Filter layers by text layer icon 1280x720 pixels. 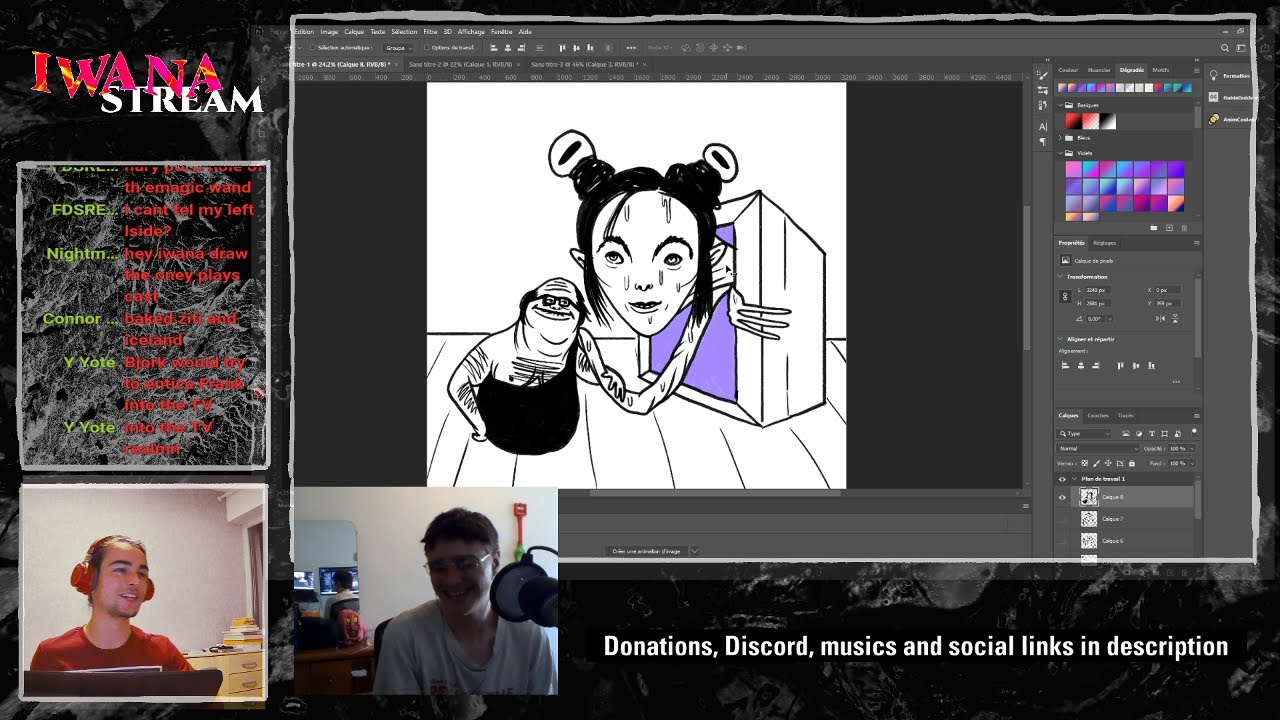coord(1152,434)
